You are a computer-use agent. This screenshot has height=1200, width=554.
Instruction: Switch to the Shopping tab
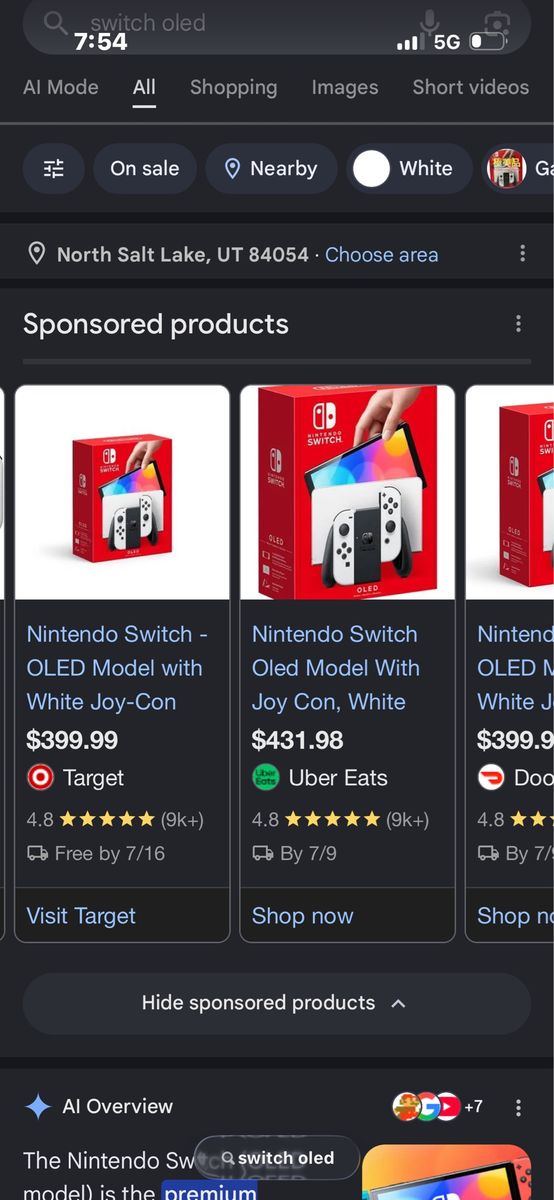click(233, 87)
